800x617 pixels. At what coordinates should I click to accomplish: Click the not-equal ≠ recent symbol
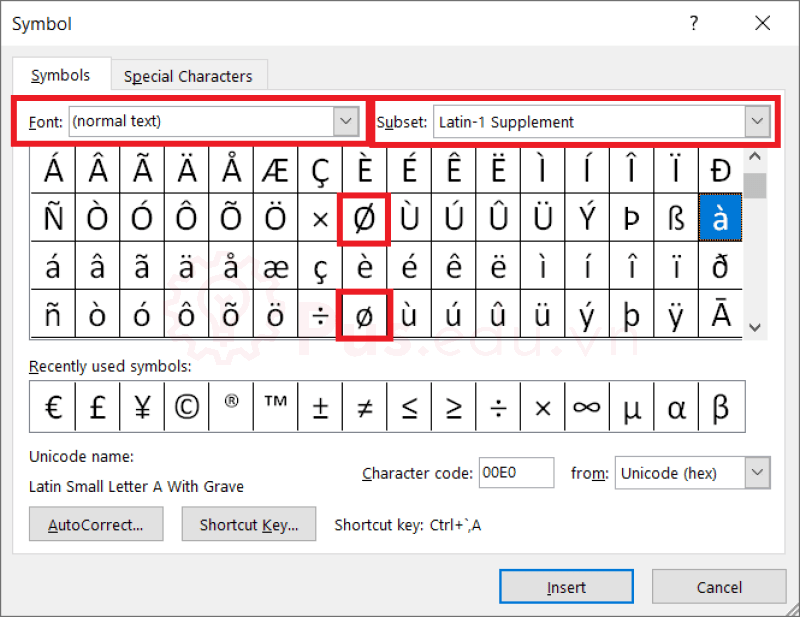coord(365,408)
